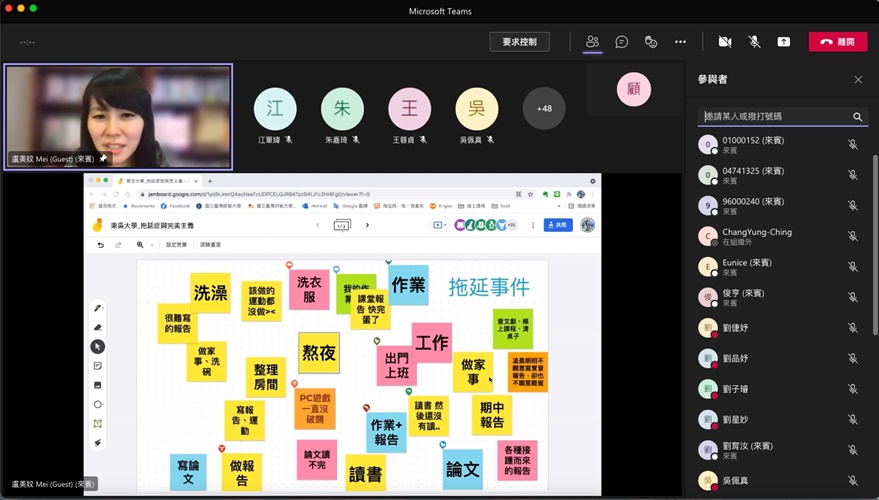This screenshot has height=500, width=879.
Task: Open the reactions icon in the toolbar
Action: click(x=650, y=42)
